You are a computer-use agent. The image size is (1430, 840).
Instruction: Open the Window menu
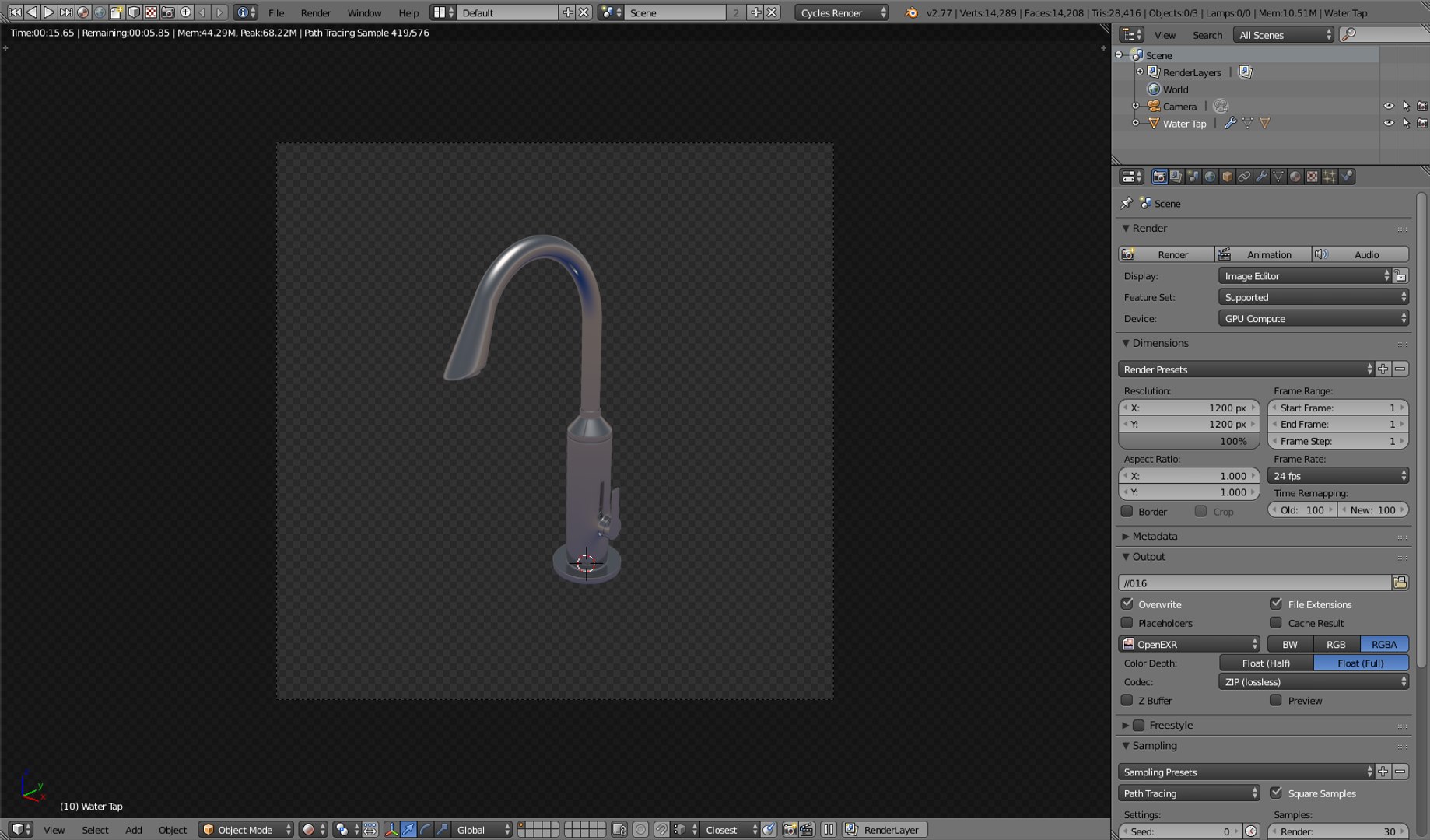[x=364, y=12]
